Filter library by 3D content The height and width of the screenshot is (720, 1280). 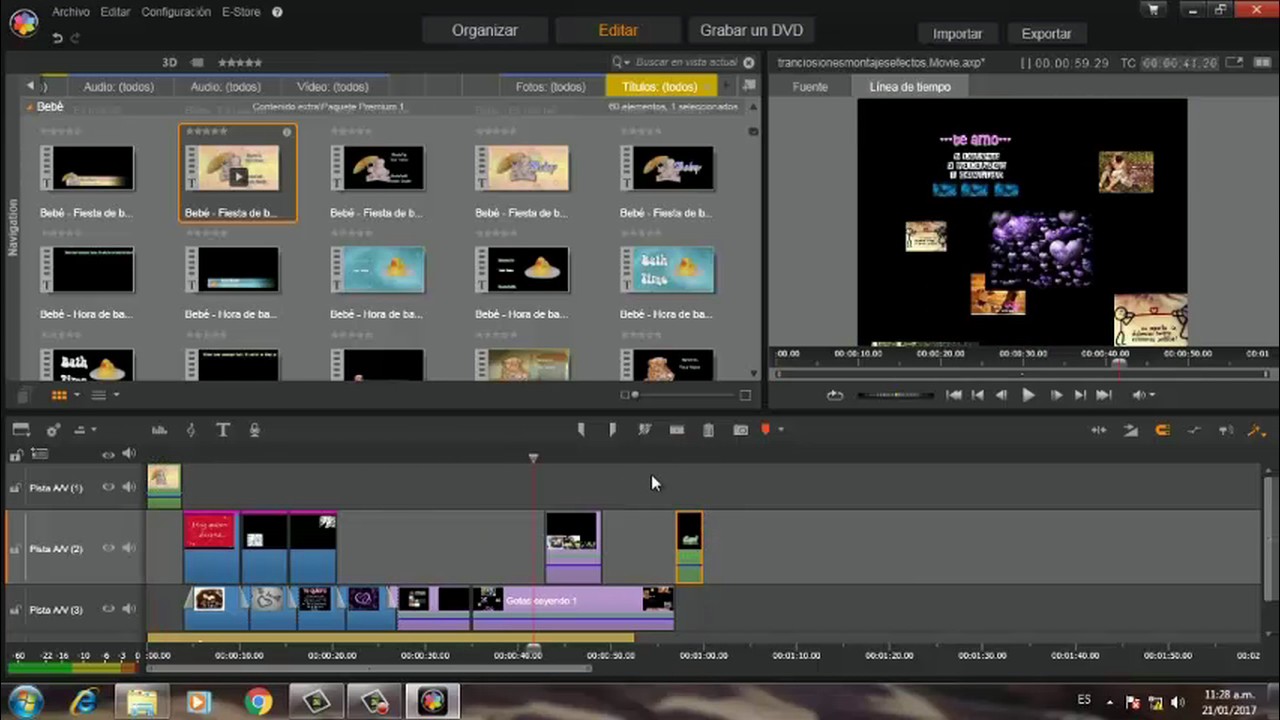click(x=170, y=62)
